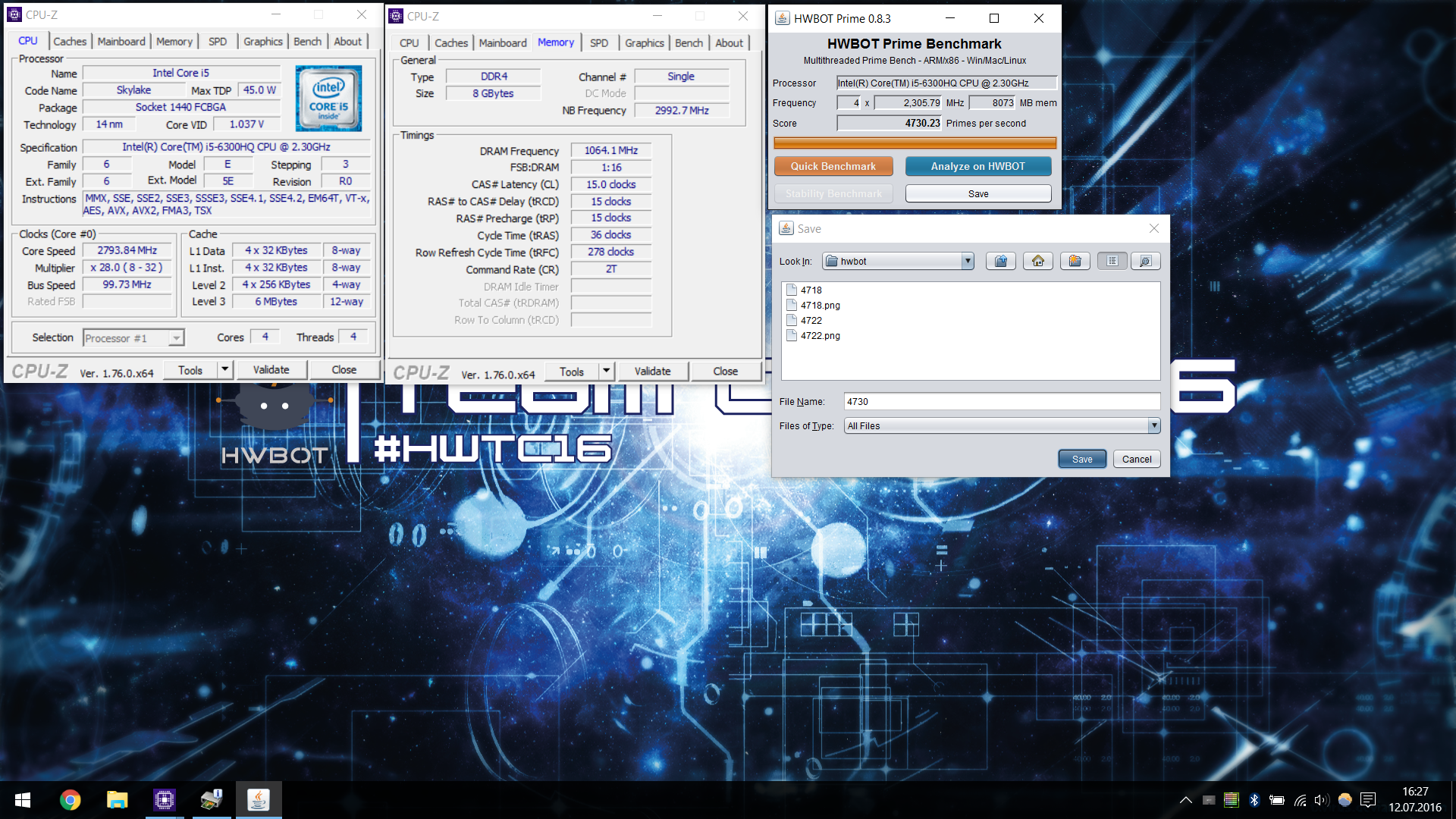The image size is (1456, 819).
Task: Open Google Chrome from taskbar
Action: [70, 800]
